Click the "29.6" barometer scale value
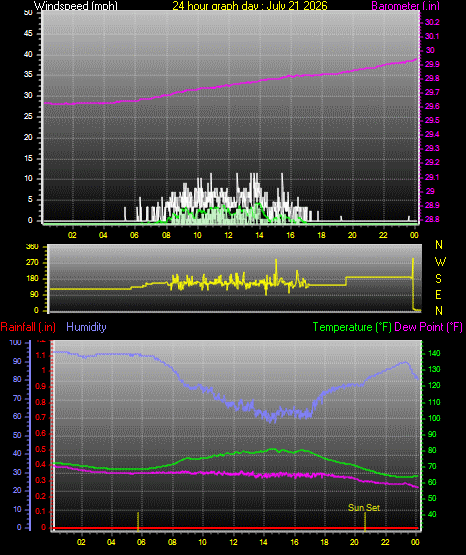This screenshot has height=555, width=466. (432, 106)
